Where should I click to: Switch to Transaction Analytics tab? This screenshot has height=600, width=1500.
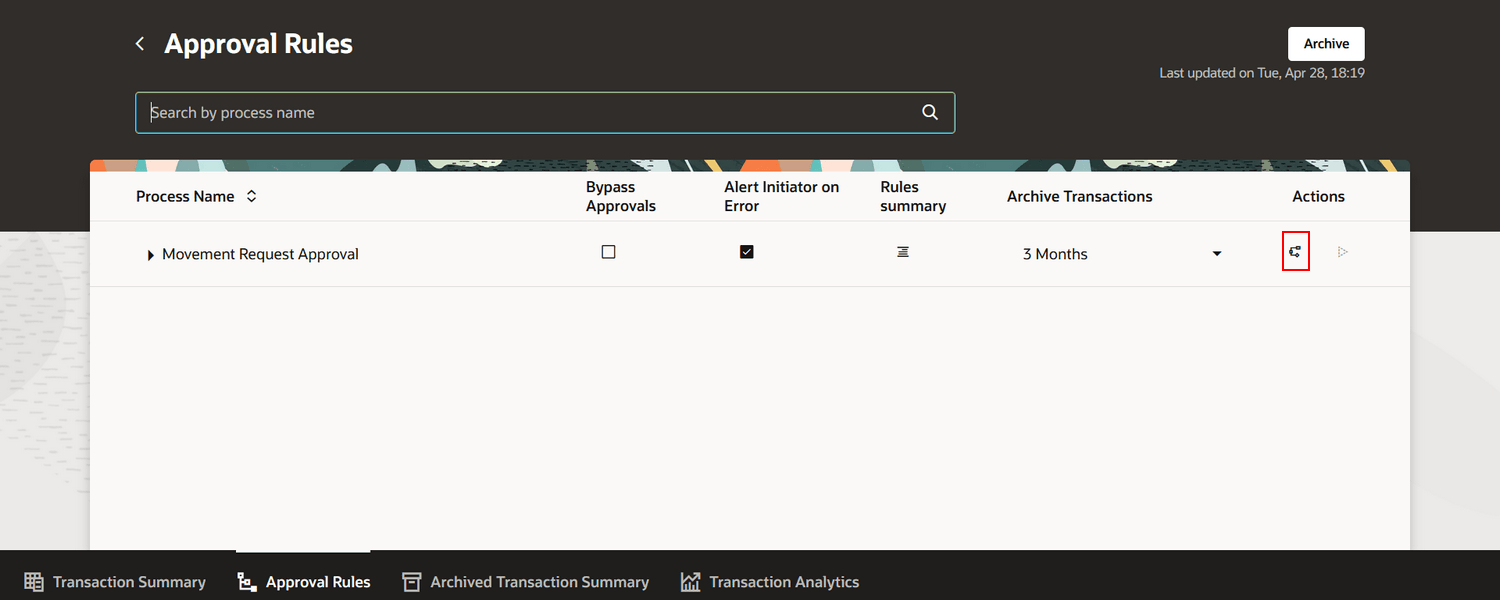tap(770, 582)
